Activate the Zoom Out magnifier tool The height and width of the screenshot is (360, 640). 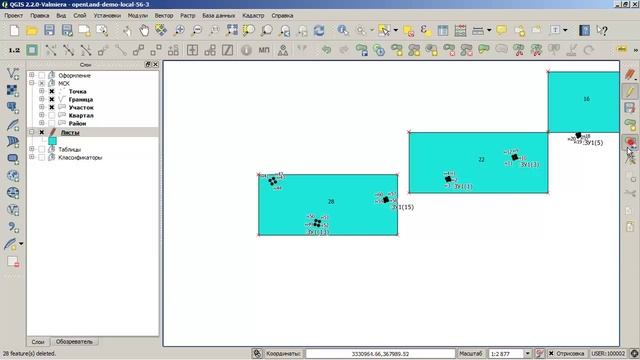pos(197,31)
